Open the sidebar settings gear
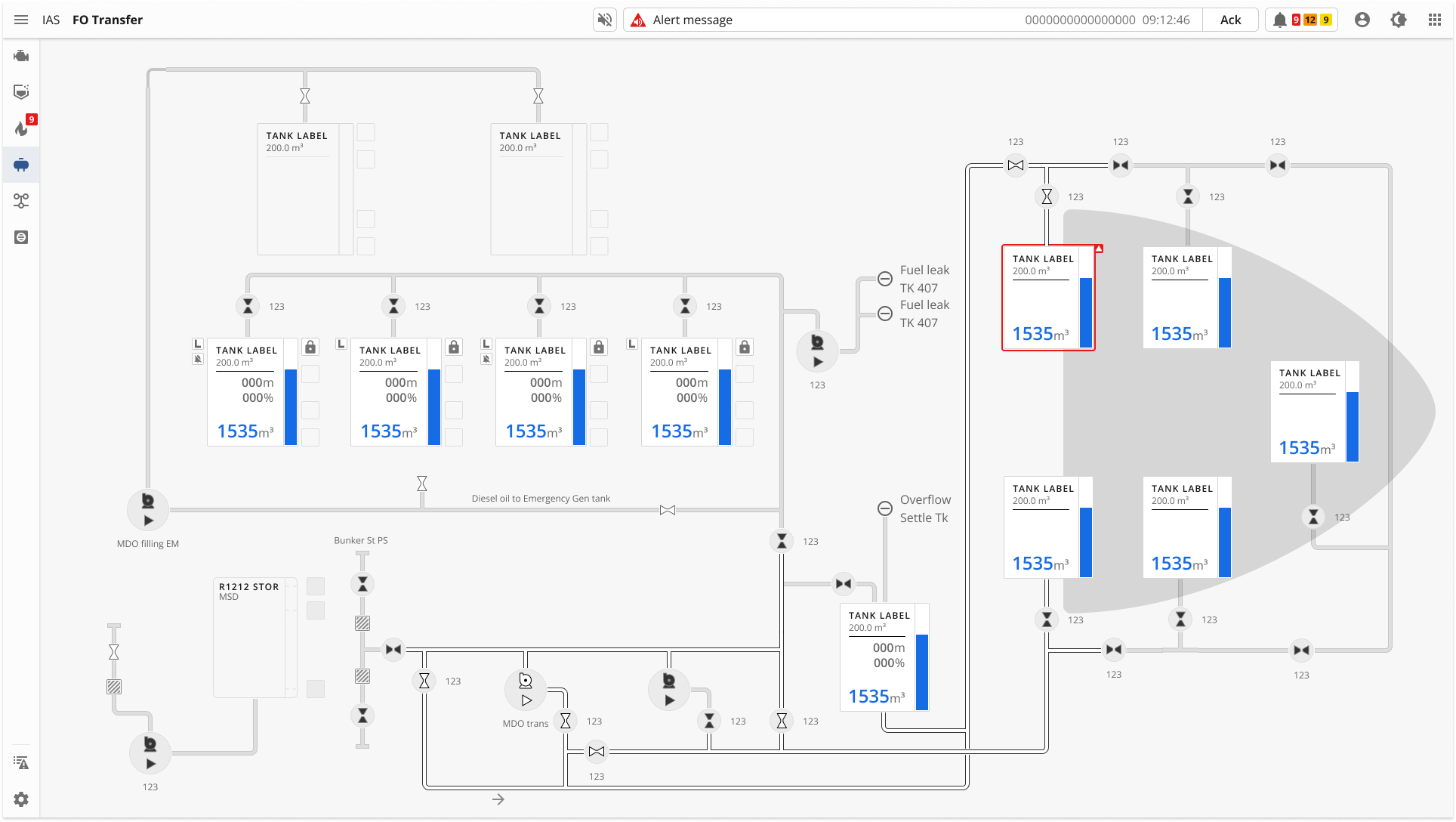 (x=21, y=799)
